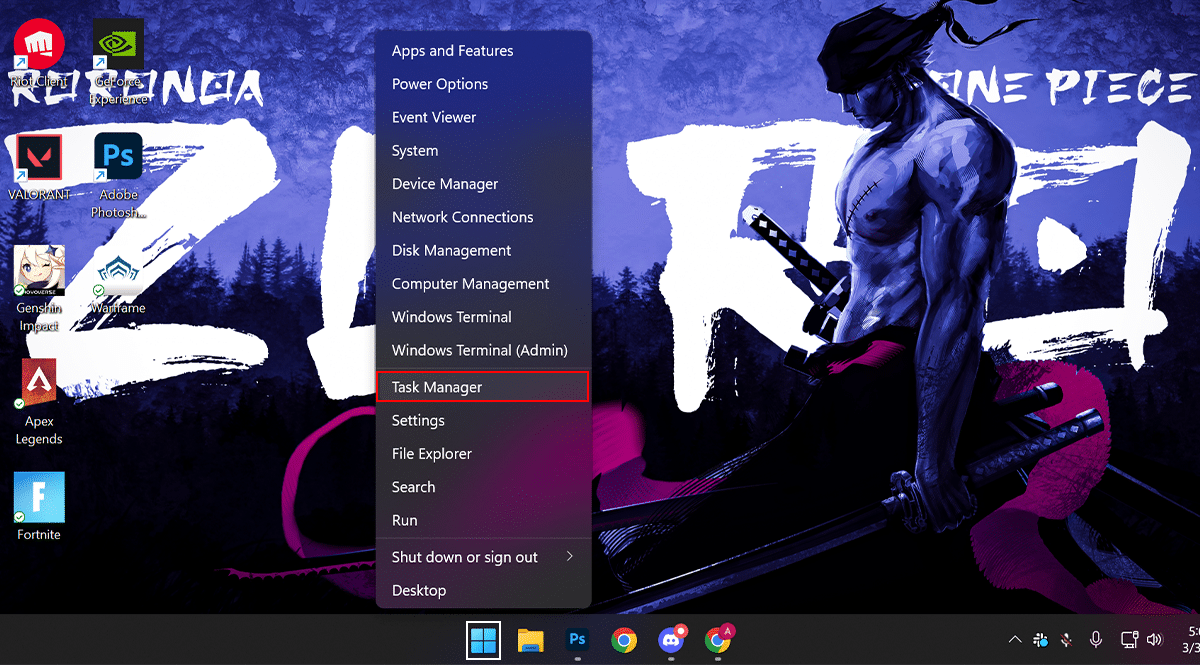1200x665 pixels.
Task: Click the taskbar clock and date
Action: pyautogui.click(x=1192, y=640)
